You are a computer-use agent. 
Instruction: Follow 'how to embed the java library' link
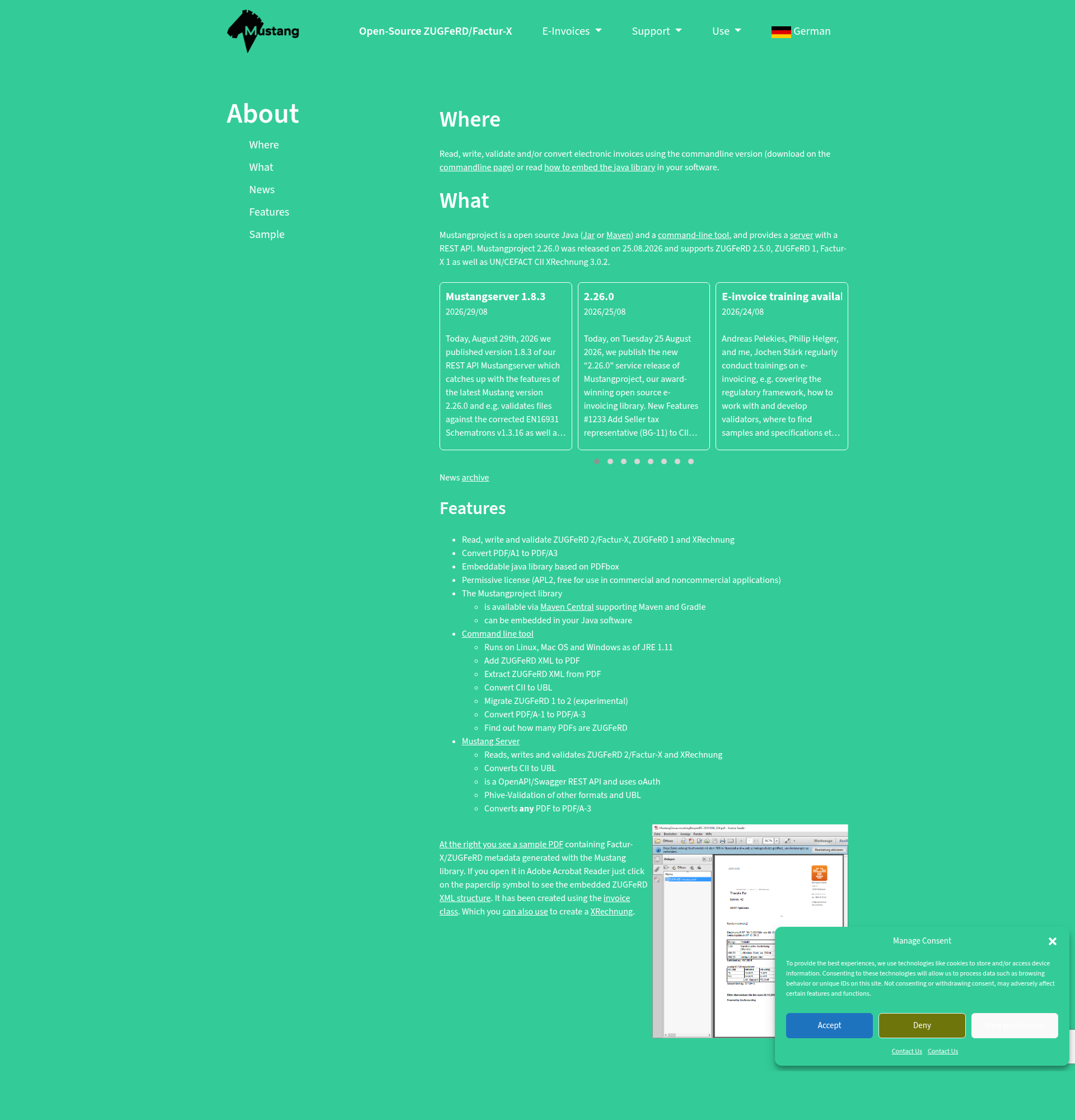[x=599, y=167]
